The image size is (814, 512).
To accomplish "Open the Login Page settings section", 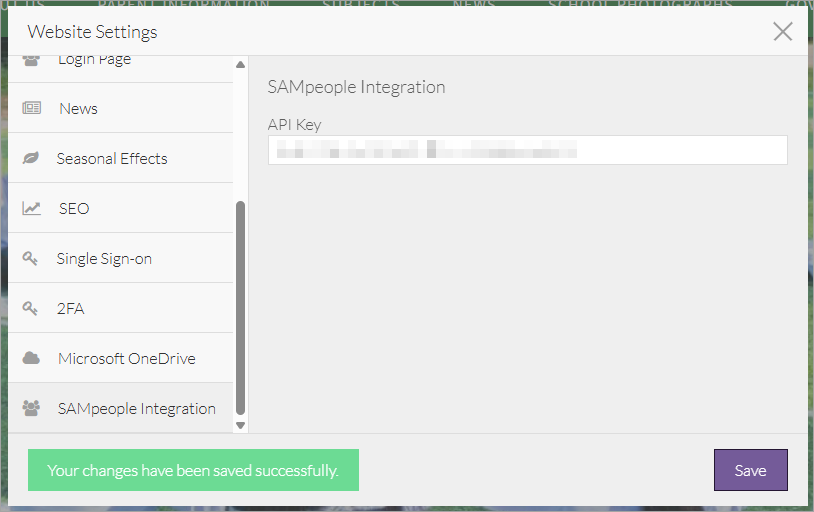I will click(x=94, y=62).
